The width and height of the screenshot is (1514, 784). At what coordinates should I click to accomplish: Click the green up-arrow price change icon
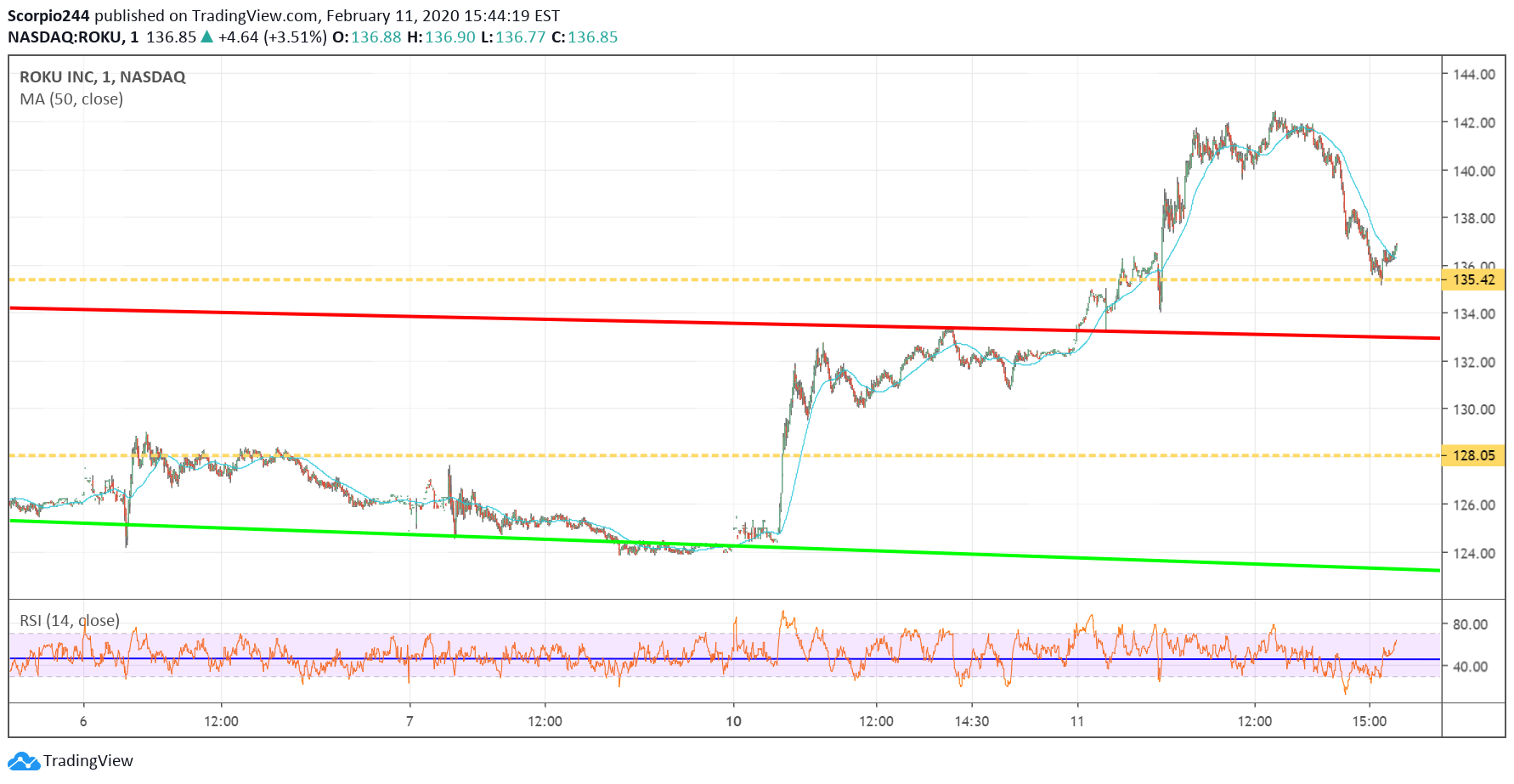pyautogui.click(x=206, y=37)
